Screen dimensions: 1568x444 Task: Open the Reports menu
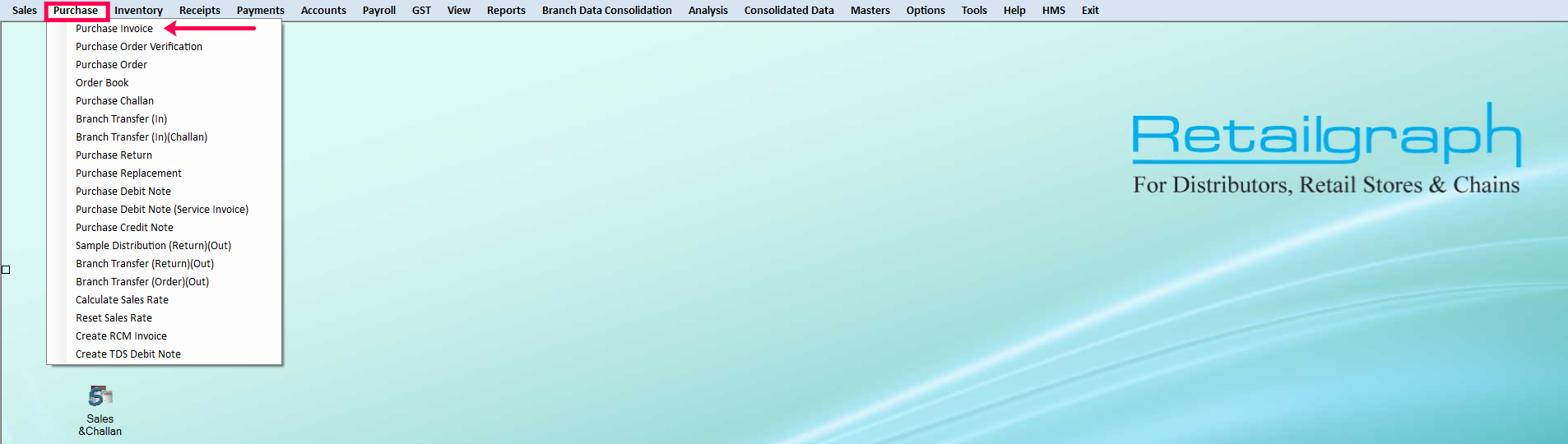coord(506,11)
